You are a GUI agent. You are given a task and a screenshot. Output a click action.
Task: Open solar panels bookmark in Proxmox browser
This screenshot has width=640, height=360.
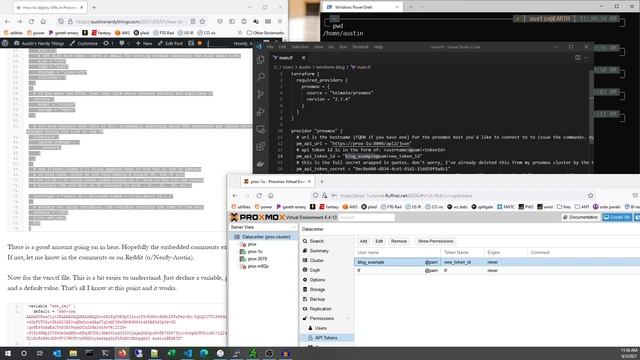click(607, 207)
